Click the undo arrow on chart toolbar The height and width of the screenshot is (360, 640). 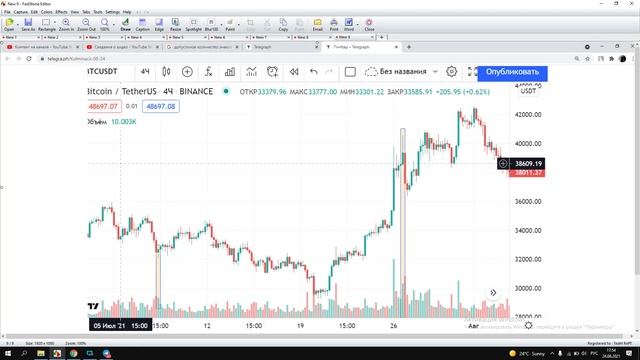[313, 72]
